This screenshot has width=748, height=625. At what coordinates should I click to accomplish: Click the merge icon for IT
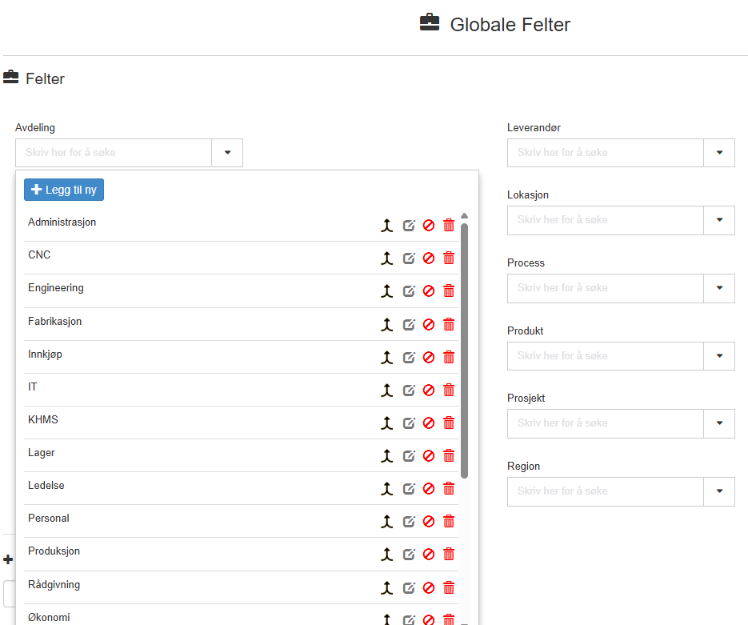click(x=387, y=390)
